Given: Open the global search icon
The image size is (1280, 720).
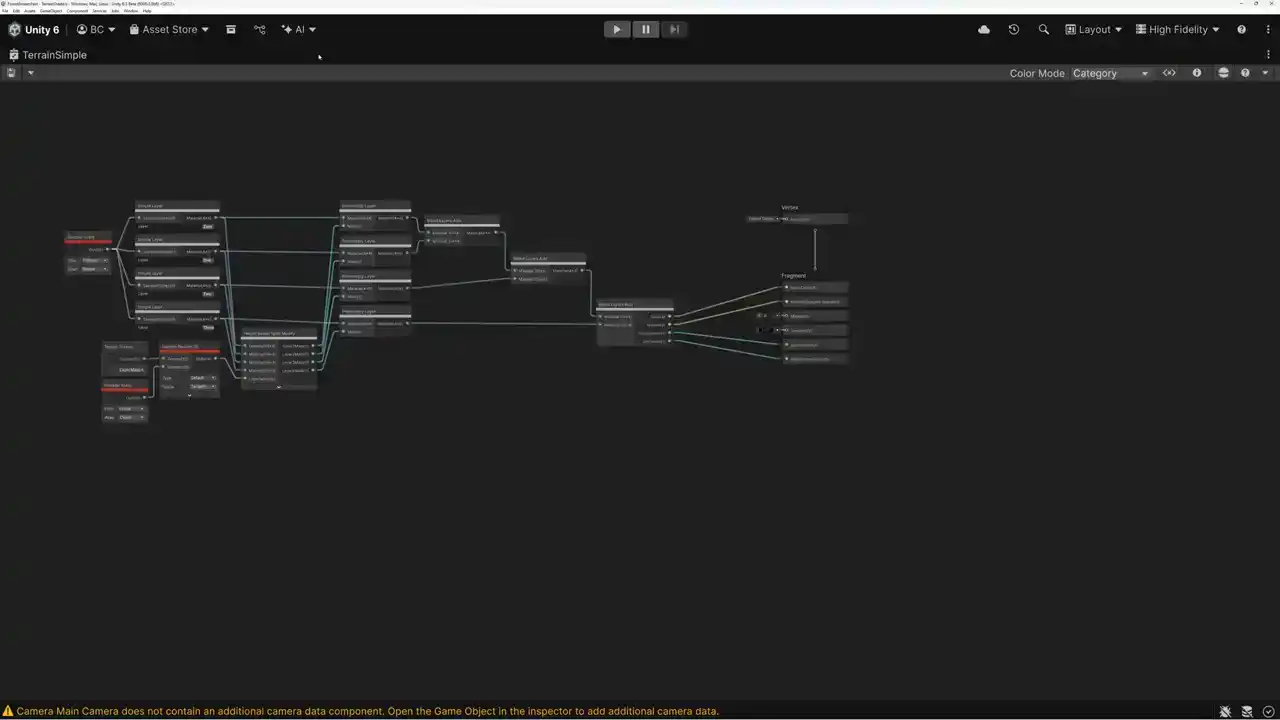Looking at the screenshot, I should click(1043, 29).
